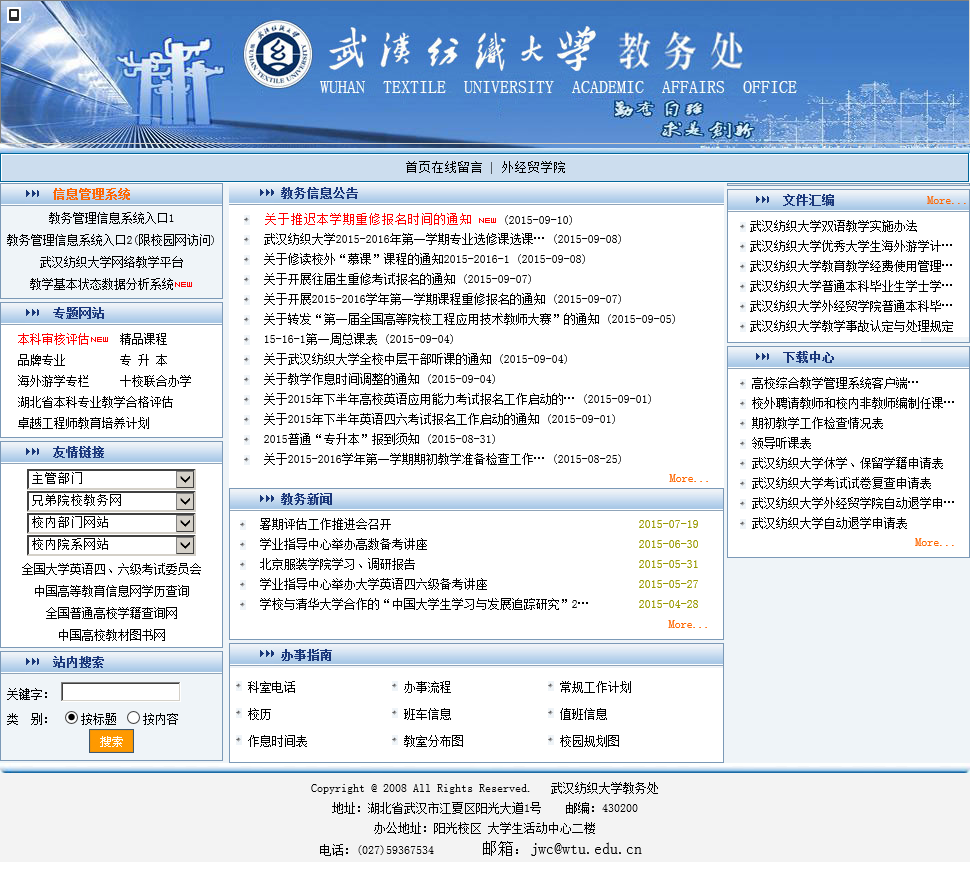This screenshot has width=970, height=882.
Task: Open 武汉纺织大学网络教学平台 link
Action: (111, 262)
